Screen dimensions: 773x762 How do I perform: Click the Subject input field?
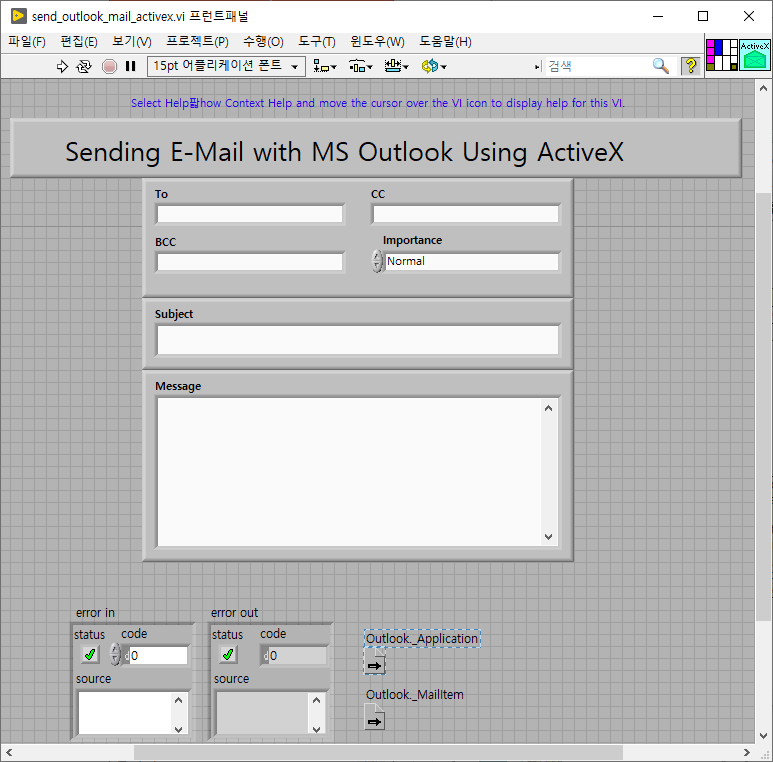click(x=358, y=340)
